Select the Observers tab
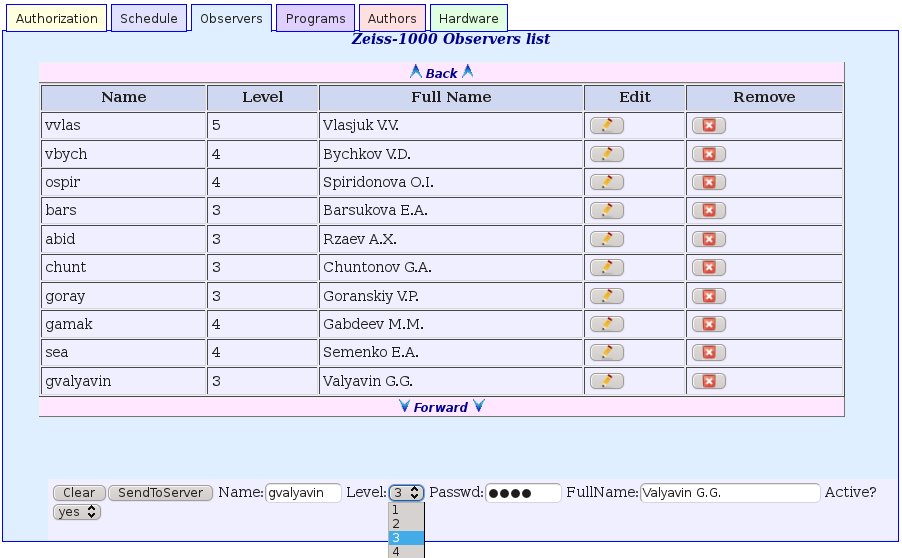902x558 pixels. [x=231, y=18]
